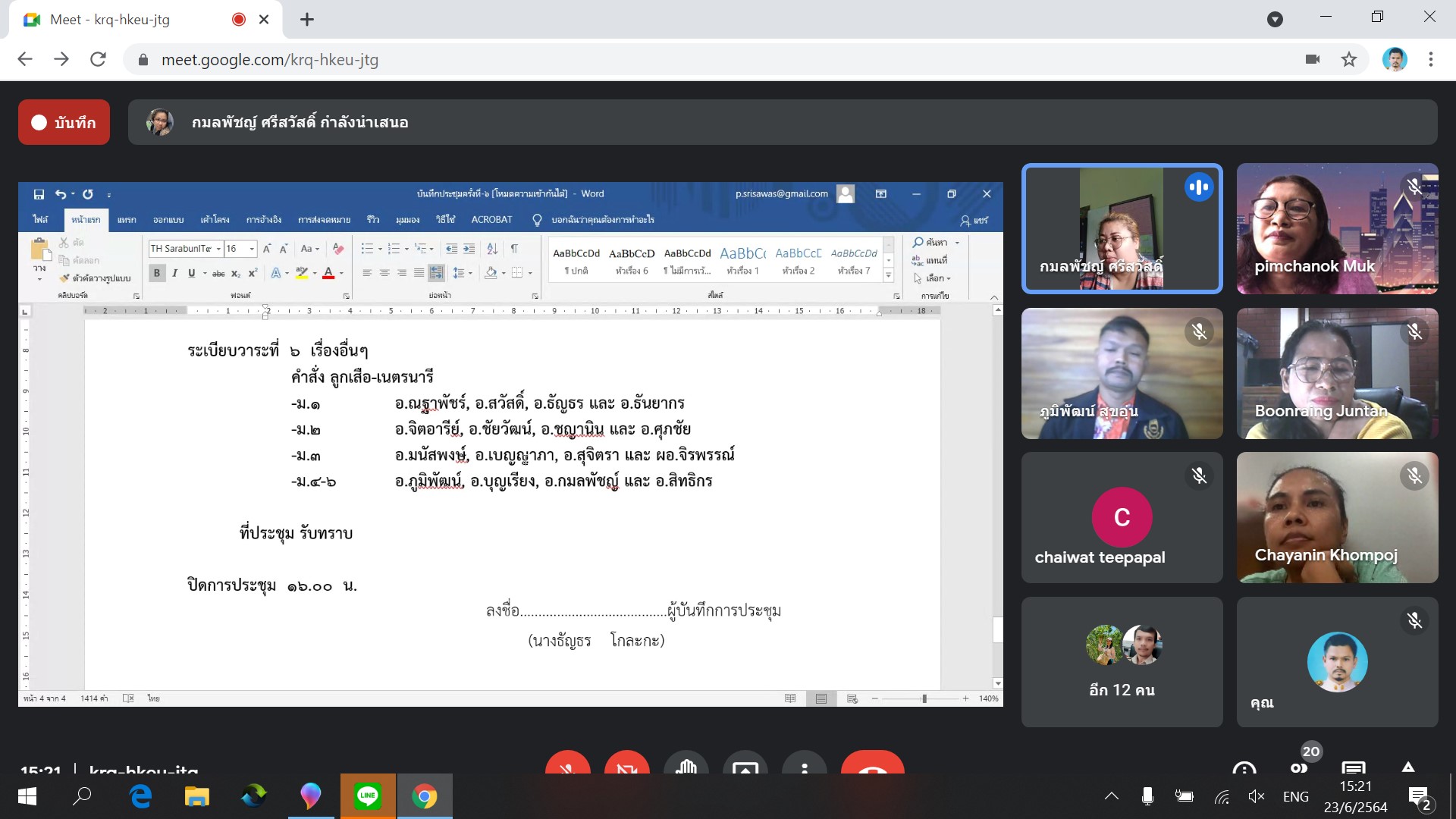1456x819 pixels.
Task: Open Meet more options menu
Action: coord(804,766)
